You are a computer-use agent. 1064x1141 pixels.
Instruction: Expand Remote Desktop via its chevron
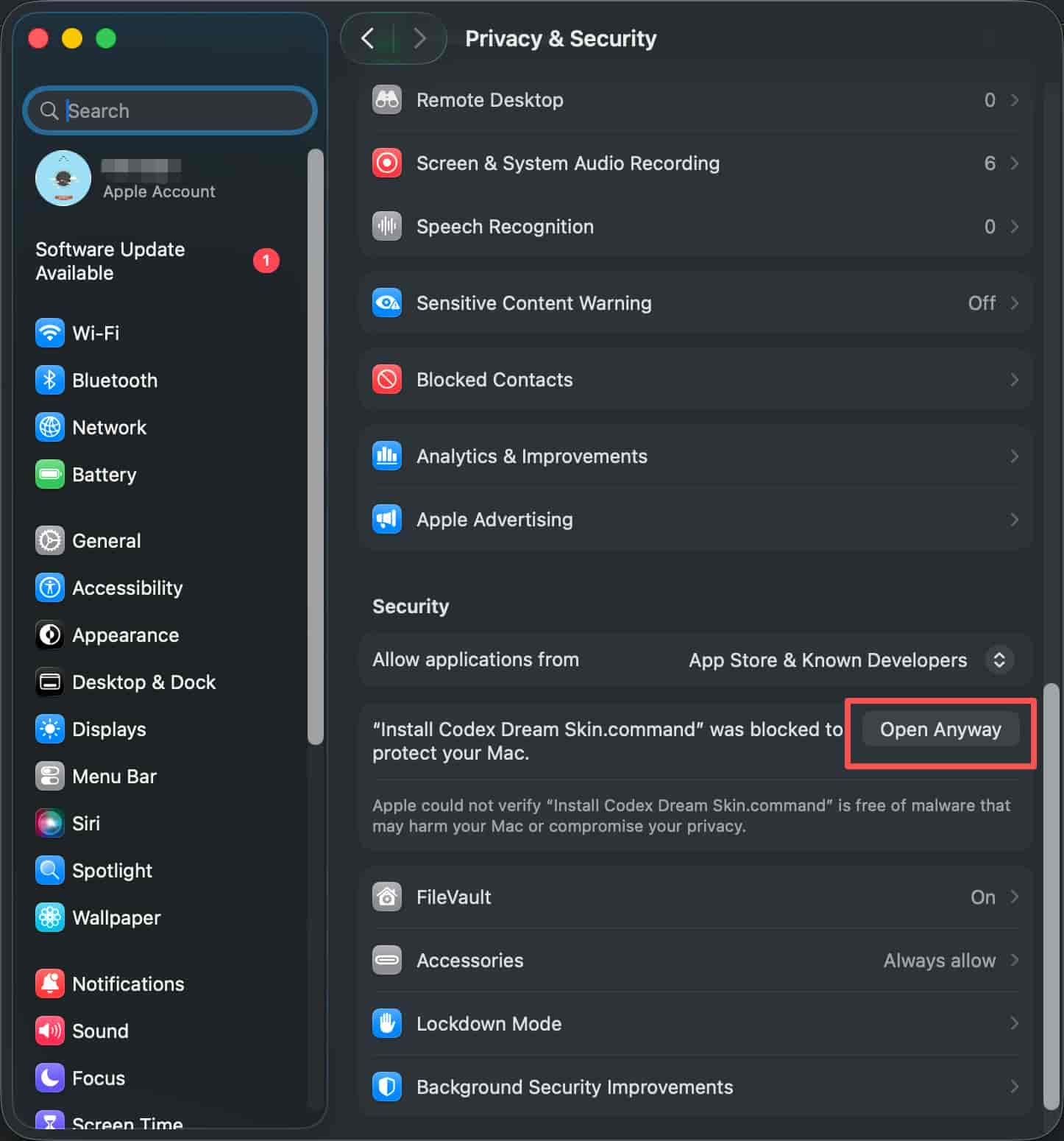[1015, 99]
